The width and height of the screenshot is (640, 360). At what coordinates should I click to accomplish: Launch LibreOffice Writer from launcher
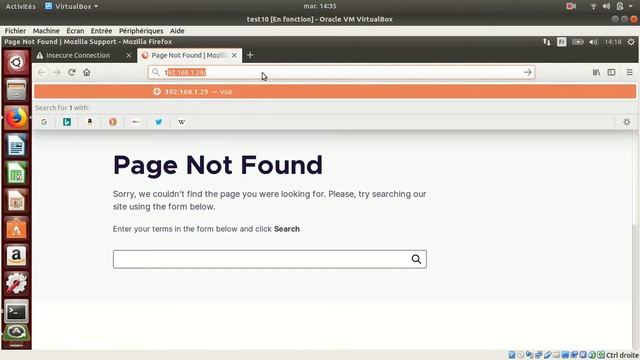(16, 146)
